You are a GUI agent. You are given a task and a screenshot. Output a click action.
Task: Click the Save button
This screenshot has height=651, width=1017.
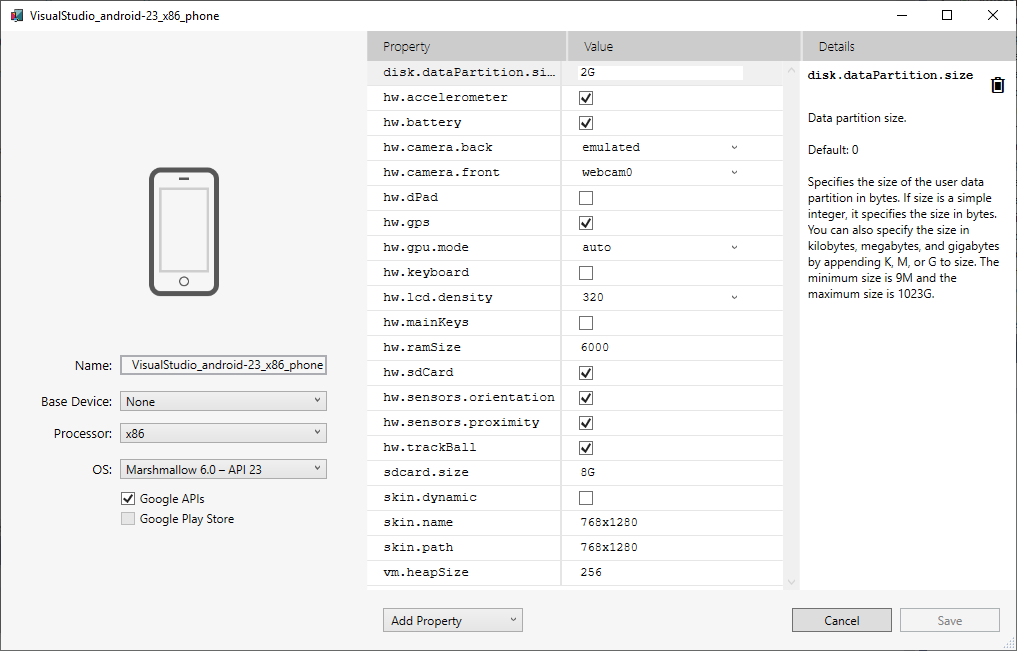pos(950,621)
